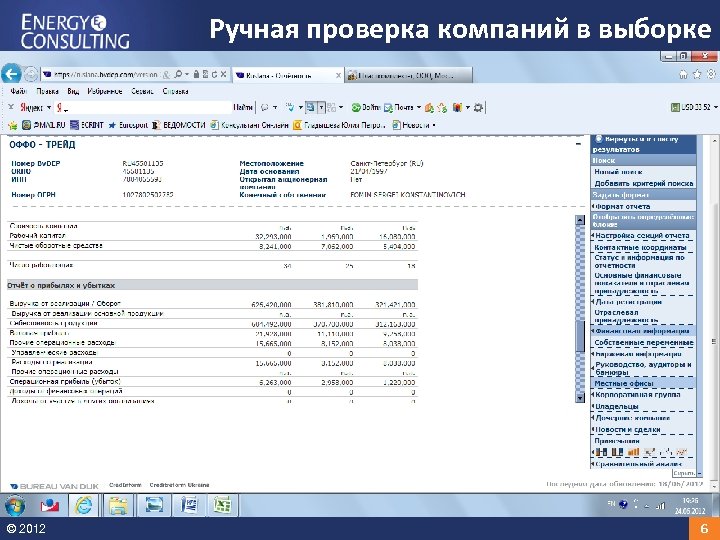The width and height of the screenshot is (720, 540).
Task: Open Контактные координаты section
Action: point(640,248)
